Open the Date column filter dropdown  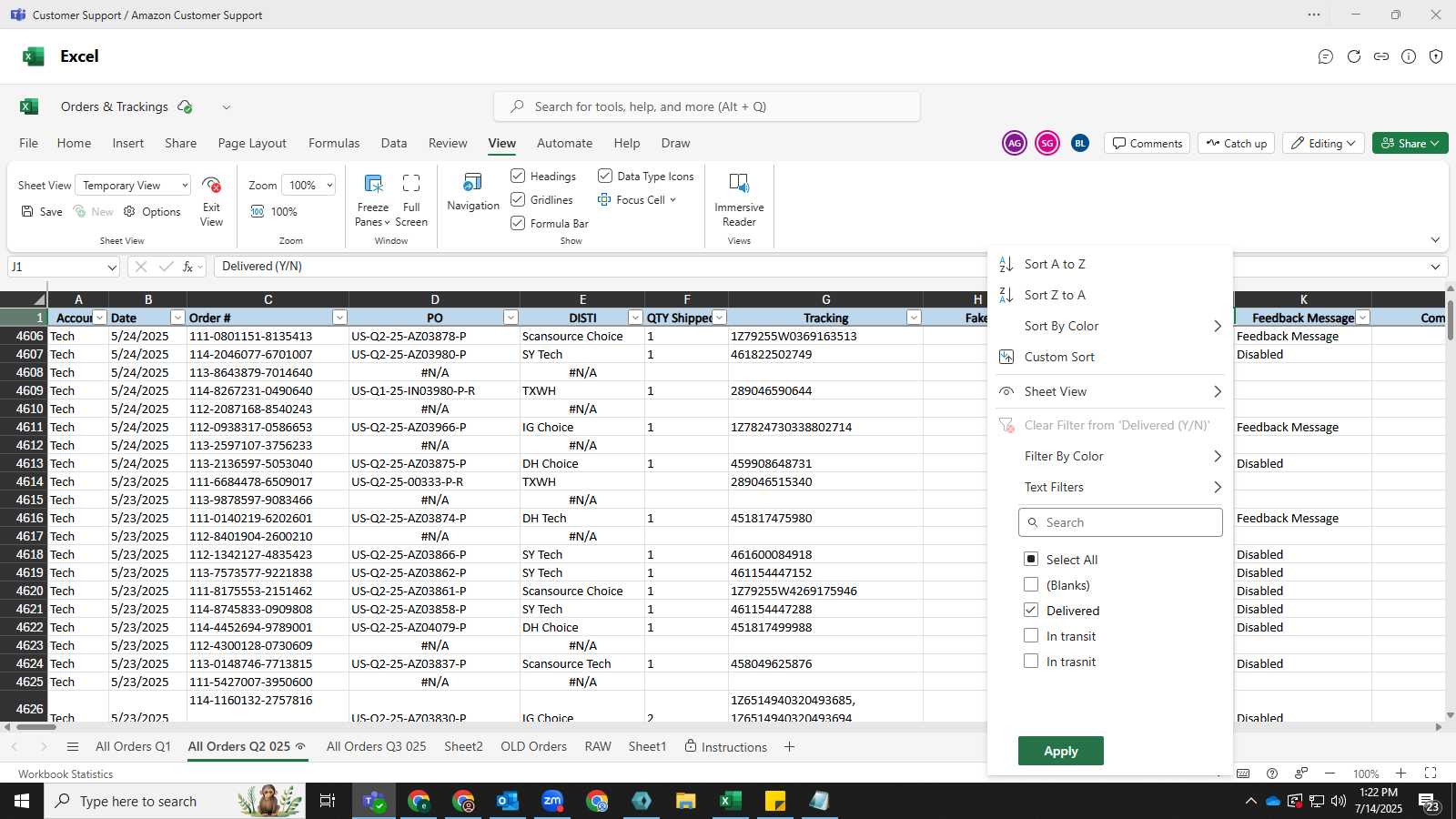(177, 318)
